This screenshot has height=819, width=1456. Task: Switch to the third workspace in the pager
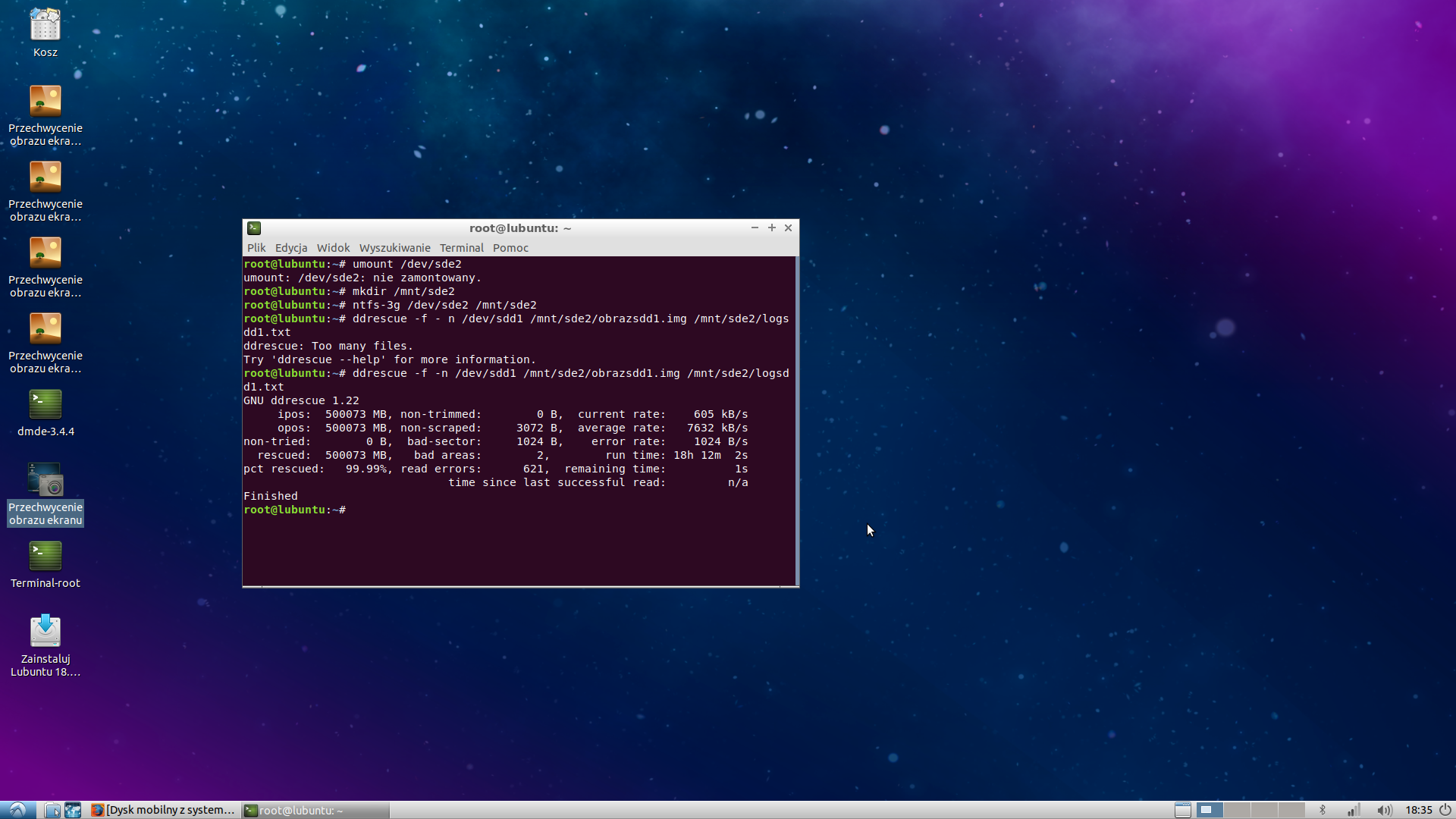[x=1264, y=810]
